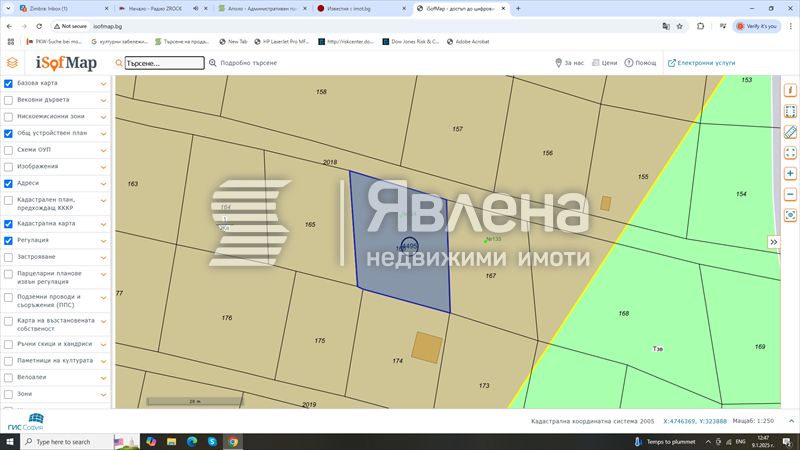Enable the Застрояване layer
The height and width of the screenshot is (450, 800).
click(8, 258)
